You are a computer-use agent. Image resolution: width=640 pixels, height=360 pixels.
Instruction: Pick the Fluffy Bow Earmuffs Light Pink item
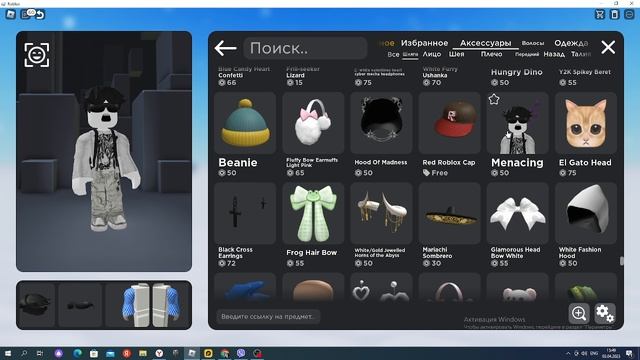tap(313, 123)
